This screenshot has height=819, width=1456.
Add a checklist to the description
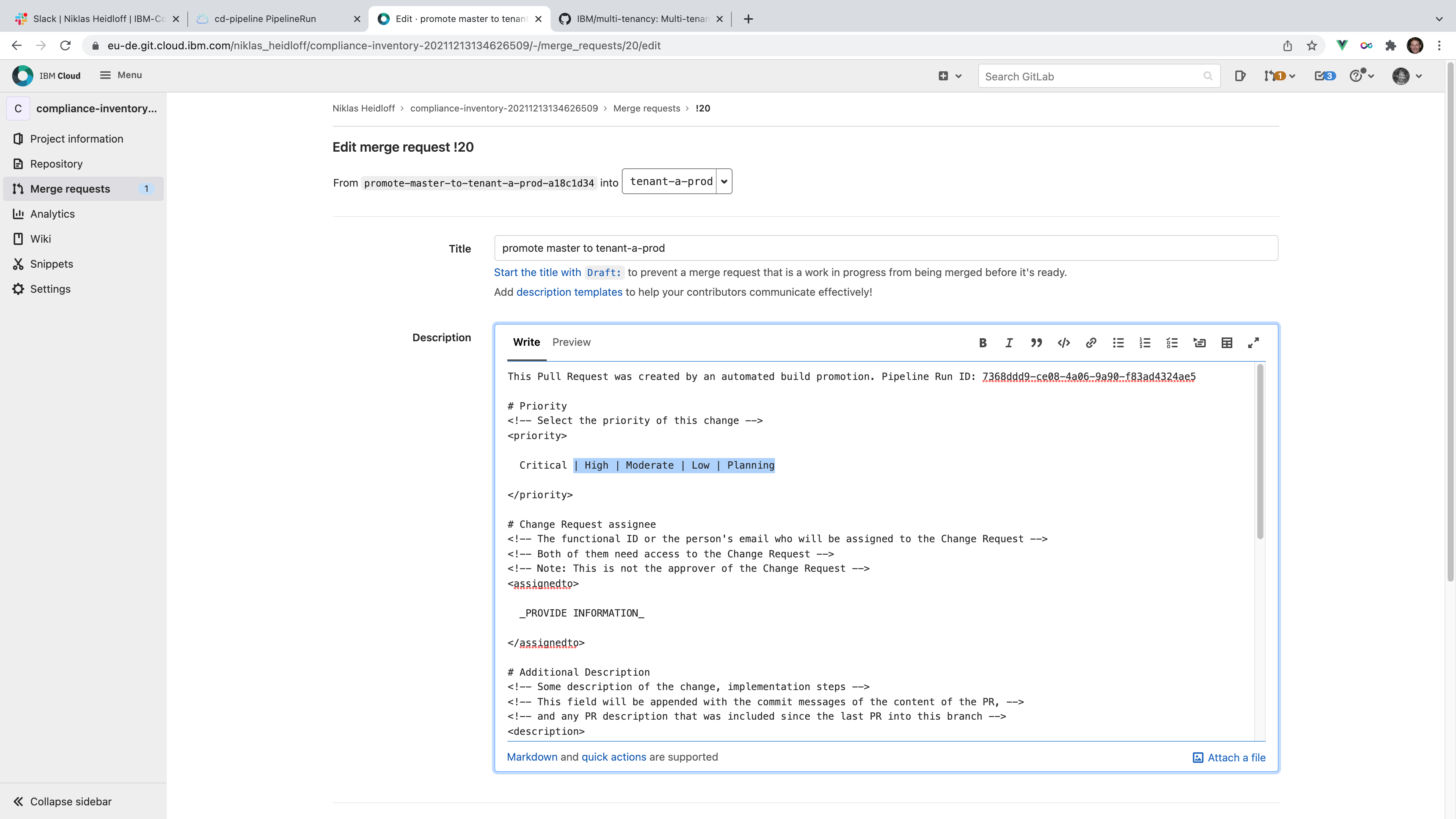click(x=1172, y=342)
